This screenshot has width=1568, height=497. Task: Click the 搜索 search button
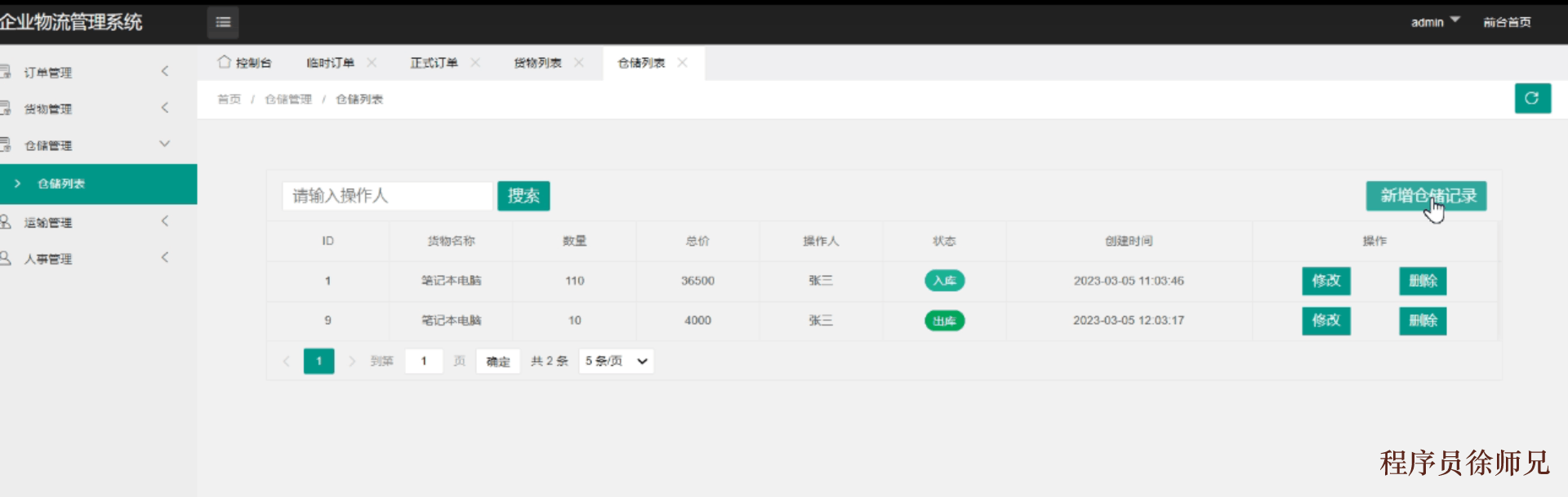[x=523, y=196]
